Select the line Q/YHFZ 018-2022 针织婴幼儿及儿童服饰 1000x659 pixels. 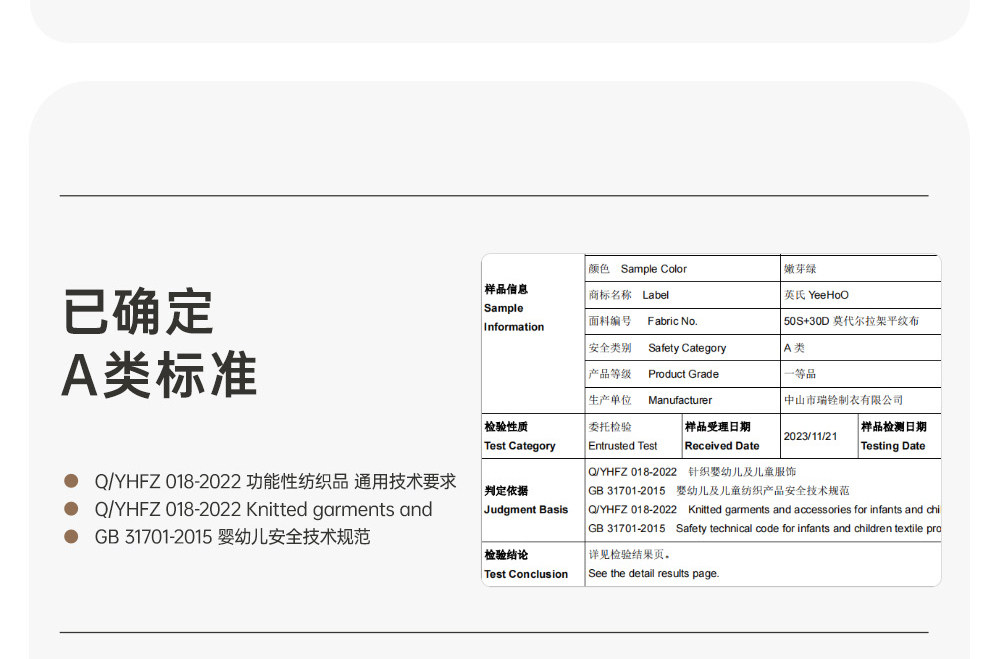click(692, 472)
